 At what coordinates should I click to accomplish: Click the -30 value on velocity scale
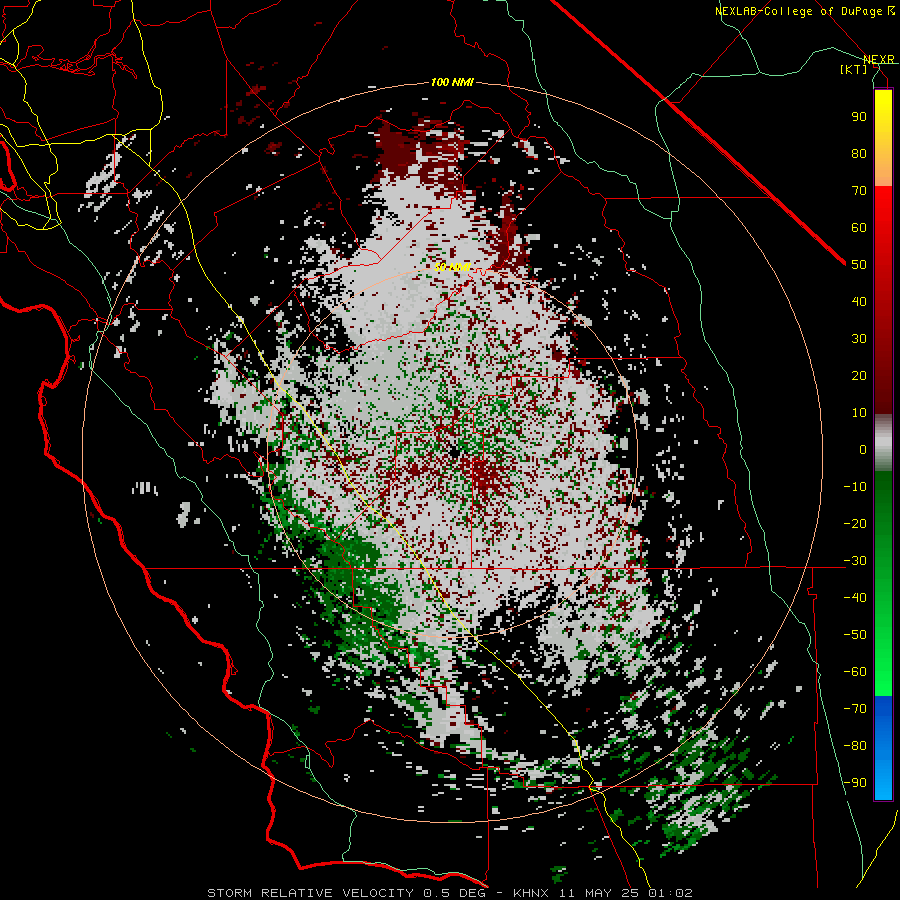[x=855, y=561]
